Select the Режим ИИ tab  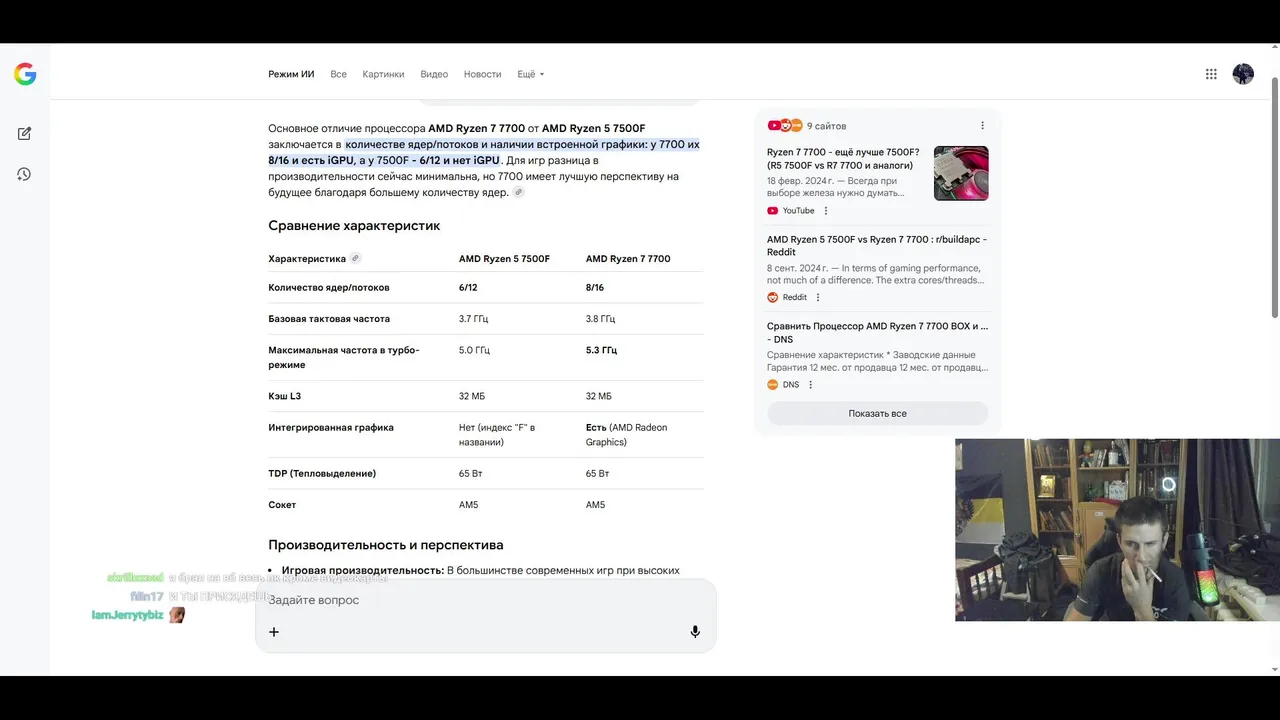pos(291,74)
